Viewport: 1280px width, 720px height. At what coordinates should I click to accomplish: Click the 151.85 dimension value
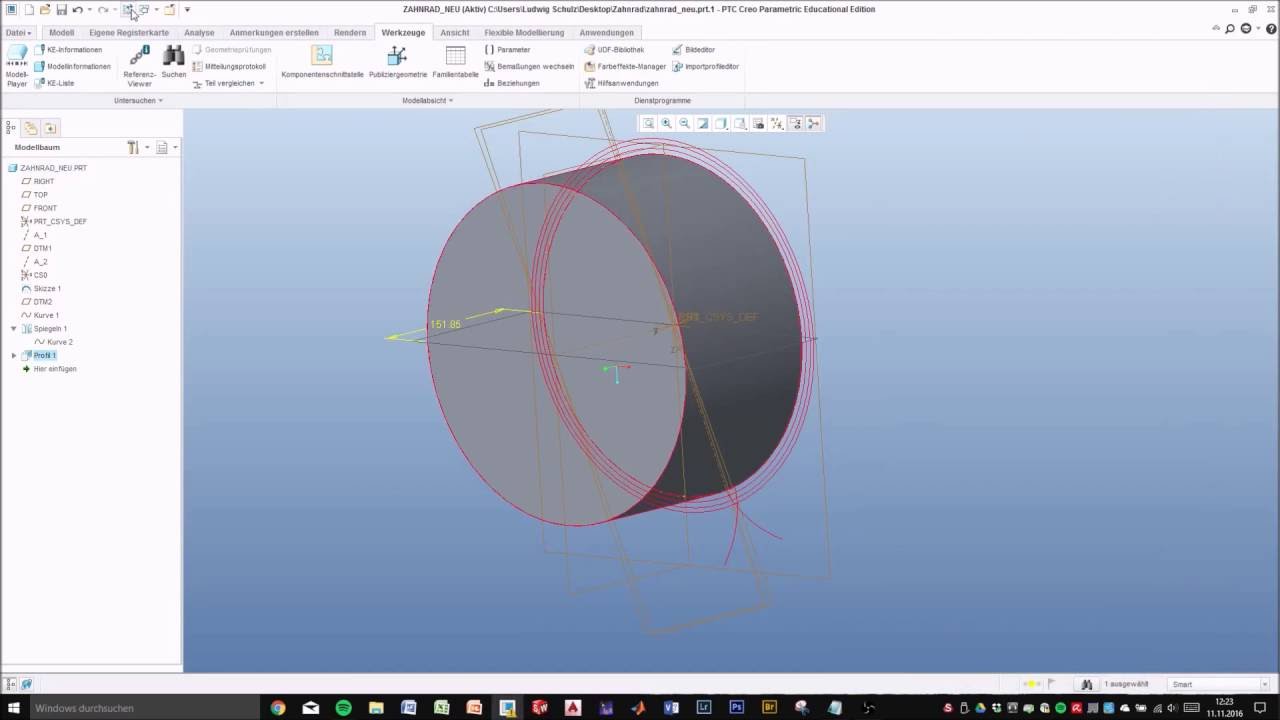pyautogui.click(x=445, y=324)
